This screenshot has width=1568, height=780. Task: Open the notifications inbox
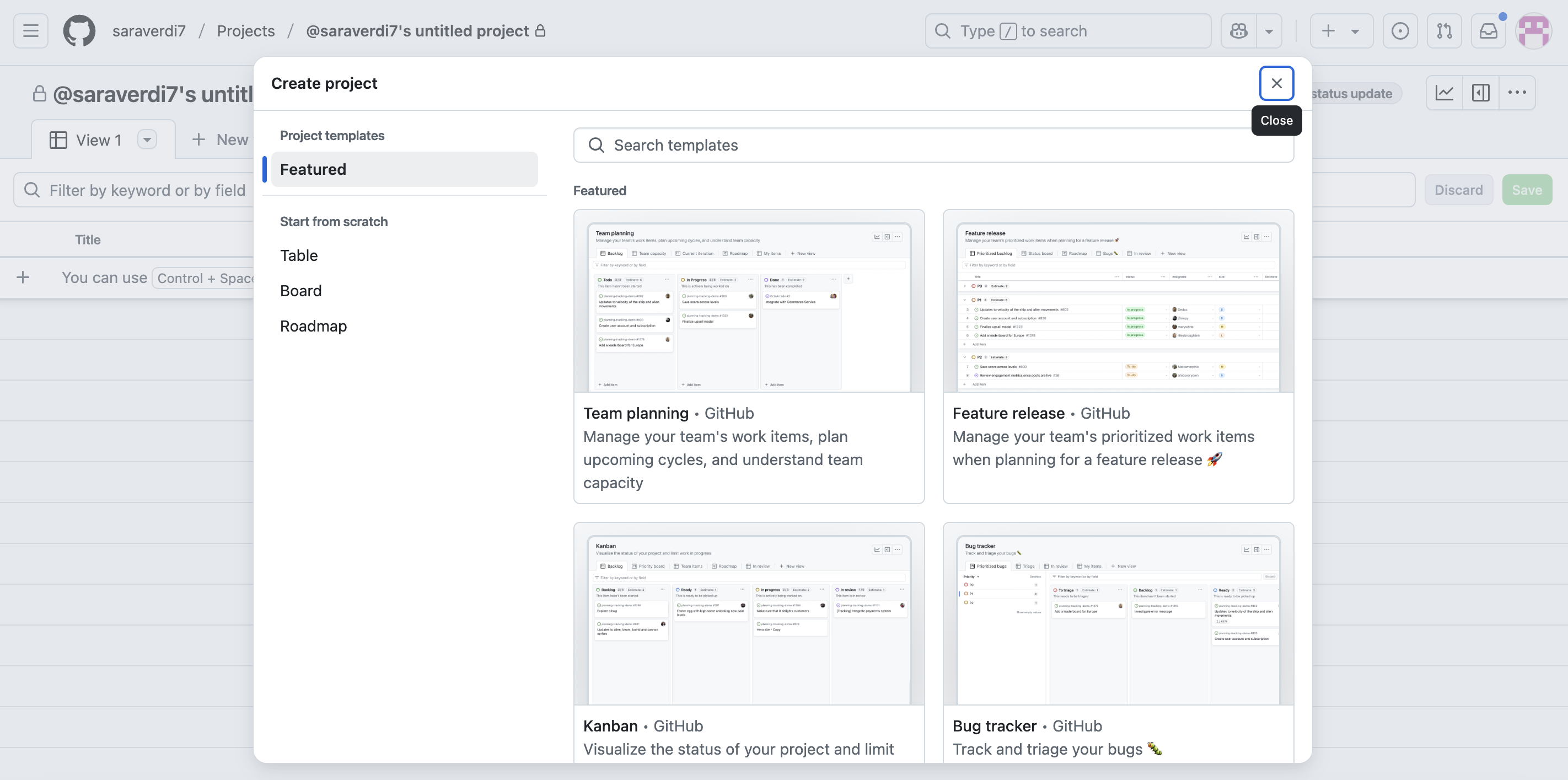tap(1488, 30)
